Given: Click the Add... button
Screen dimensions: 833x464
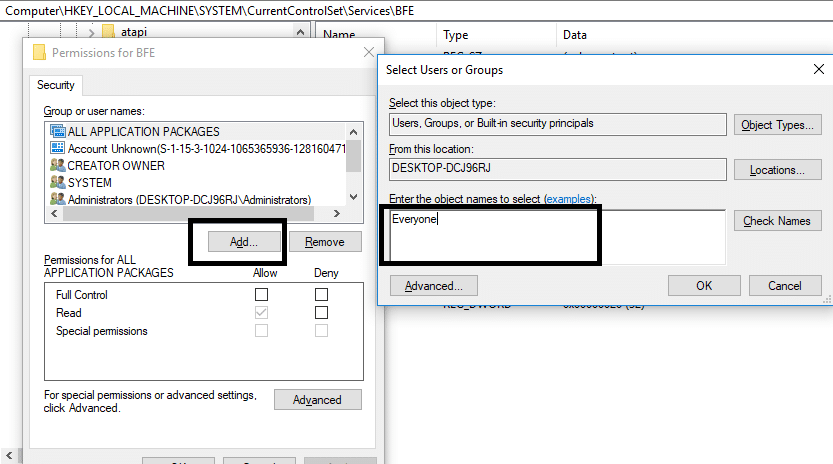Looking at the screenshot, I should 244,242.
